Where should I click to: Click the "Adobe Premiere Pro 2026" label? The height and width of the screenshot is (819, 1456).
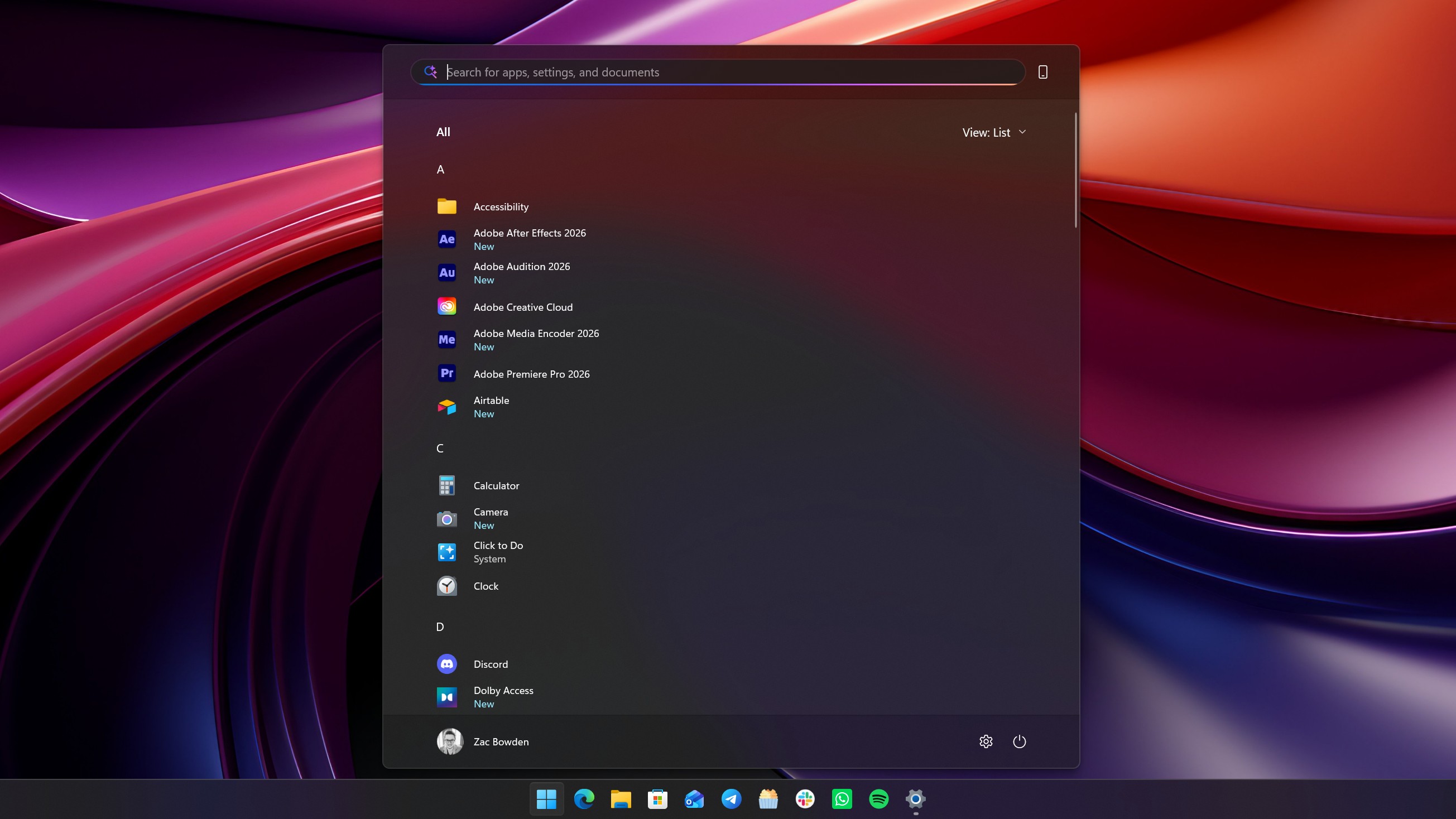pyautogui.click(x=531, y=374)
